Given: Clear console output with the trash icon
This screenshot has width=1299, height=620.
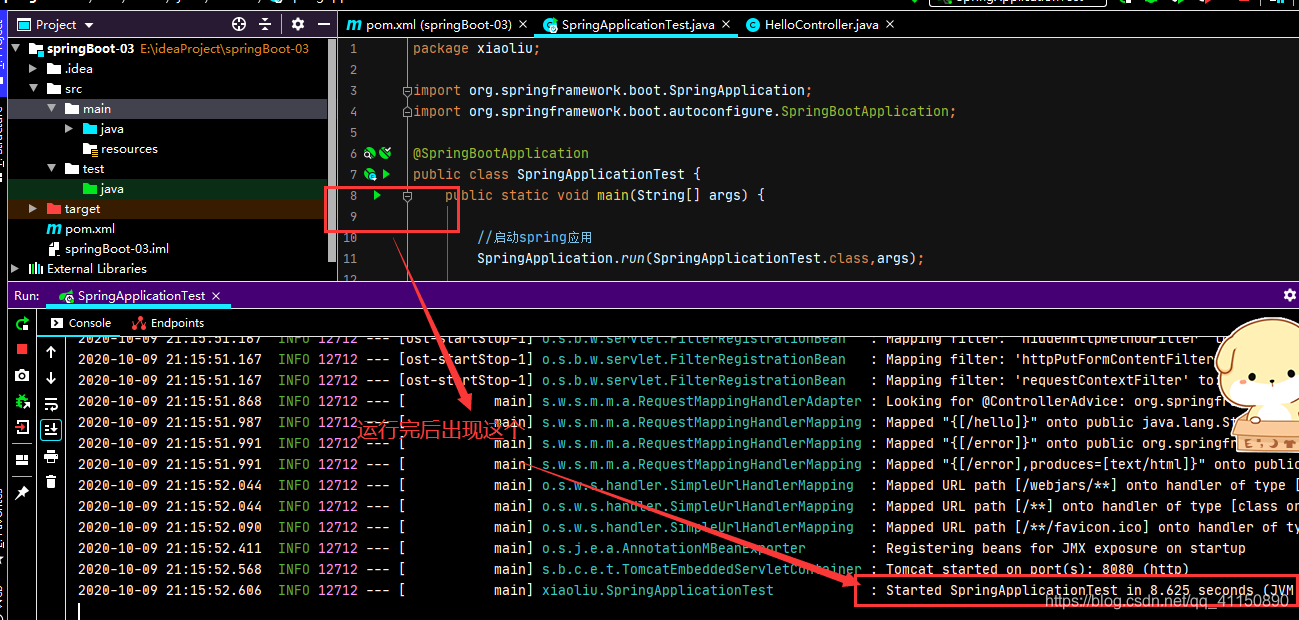Looking at the screenshot, I should [52, 482].
